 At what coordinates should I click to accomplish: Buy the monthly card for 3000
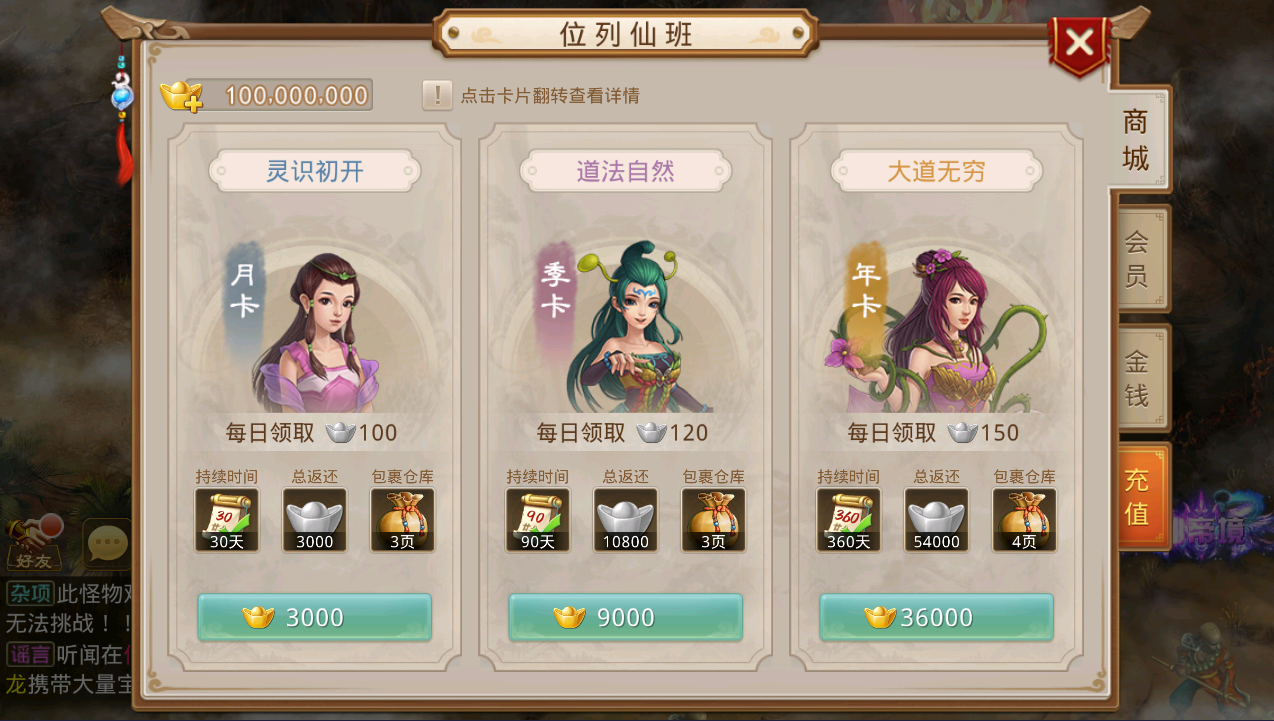[315, 618]
